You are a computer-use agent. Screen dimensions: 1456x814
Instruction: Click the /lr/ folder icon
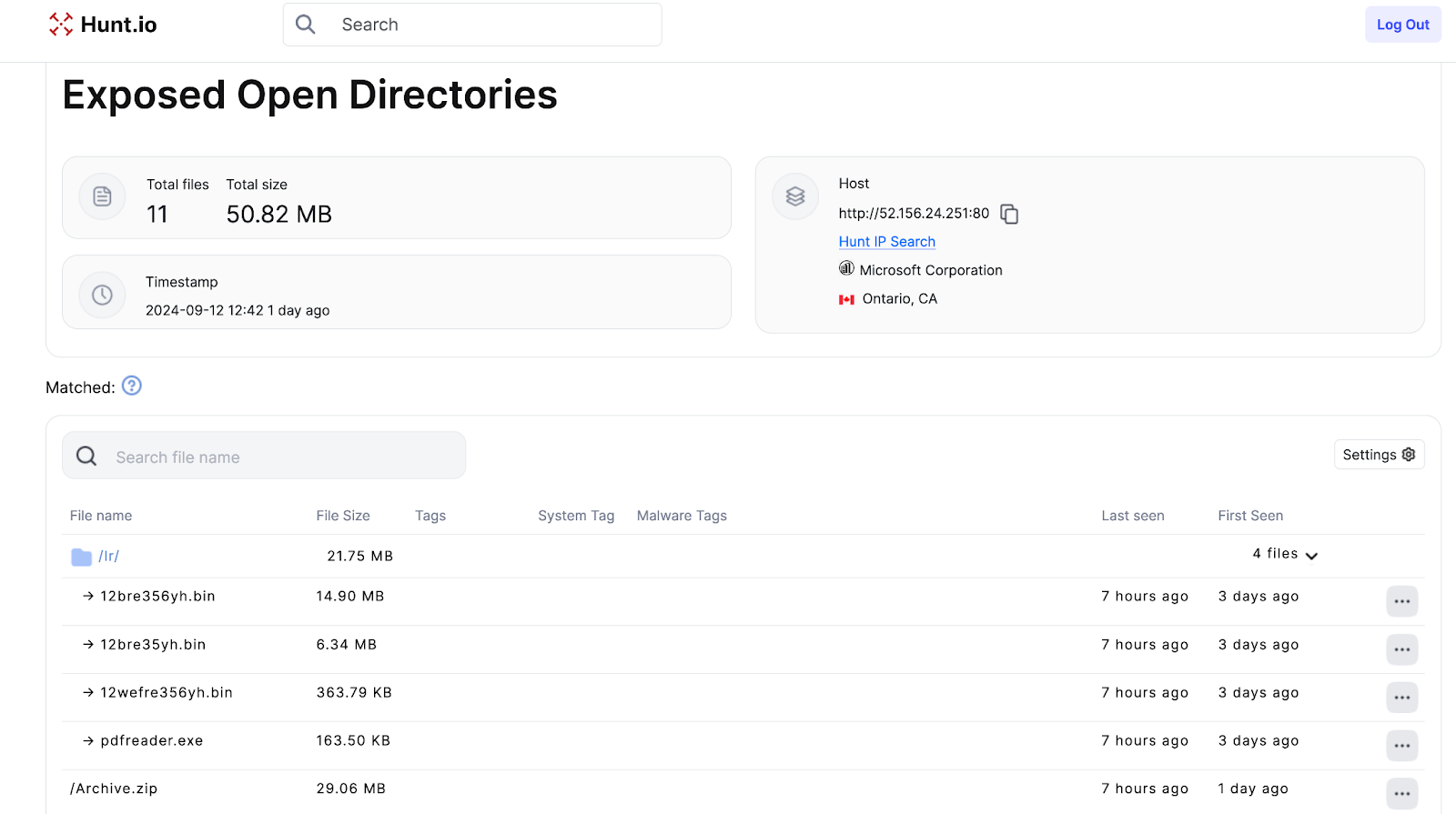point(81,557)
